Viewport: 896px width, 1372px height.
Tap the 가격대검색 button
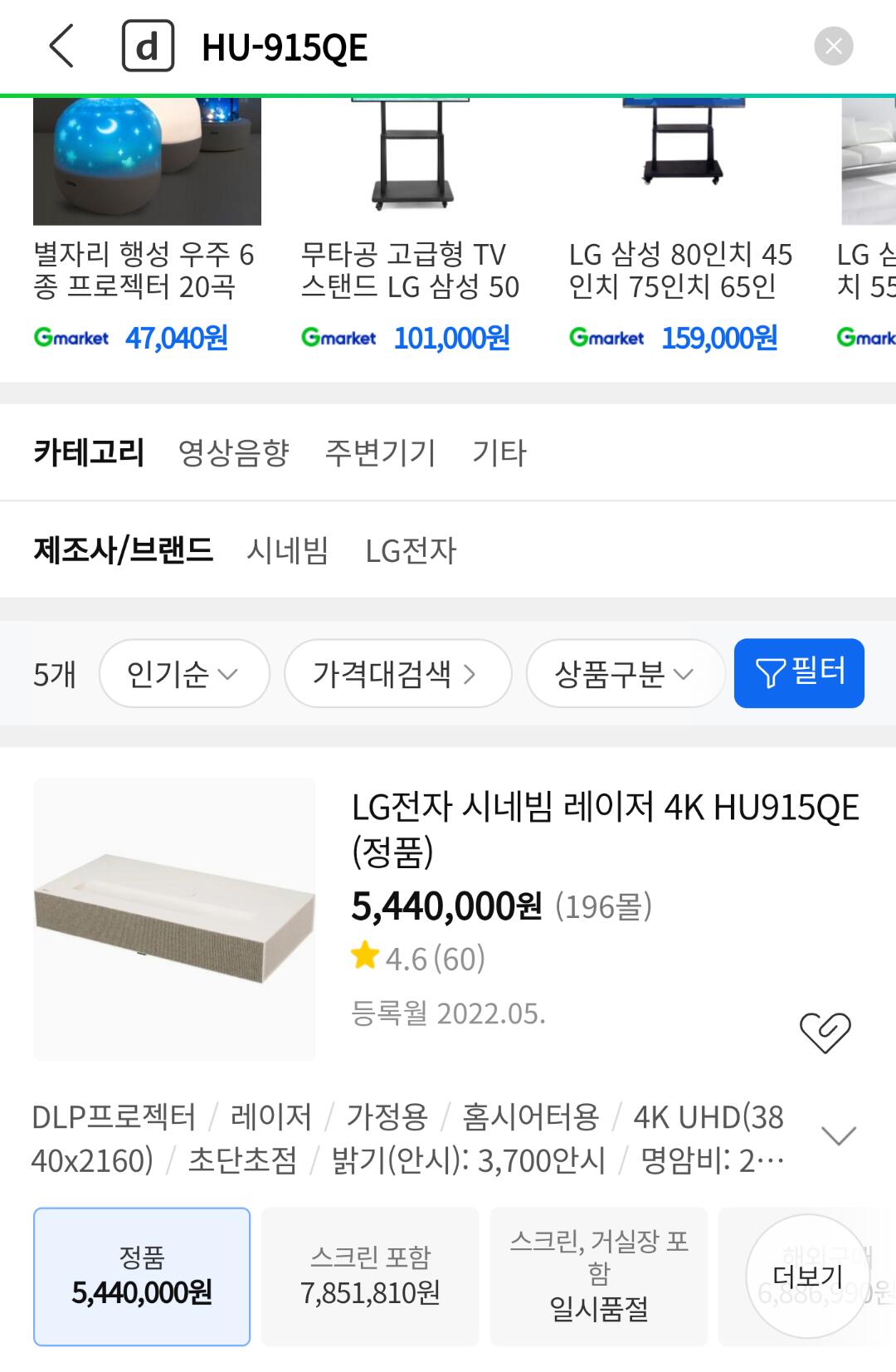coord(397,673)
